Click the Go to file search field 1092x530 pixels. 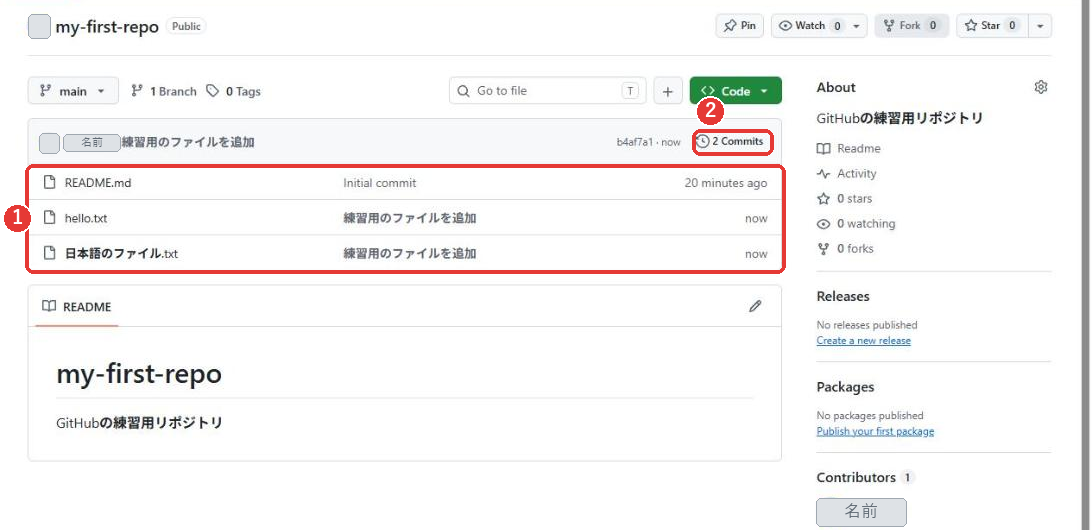(547, 91)
